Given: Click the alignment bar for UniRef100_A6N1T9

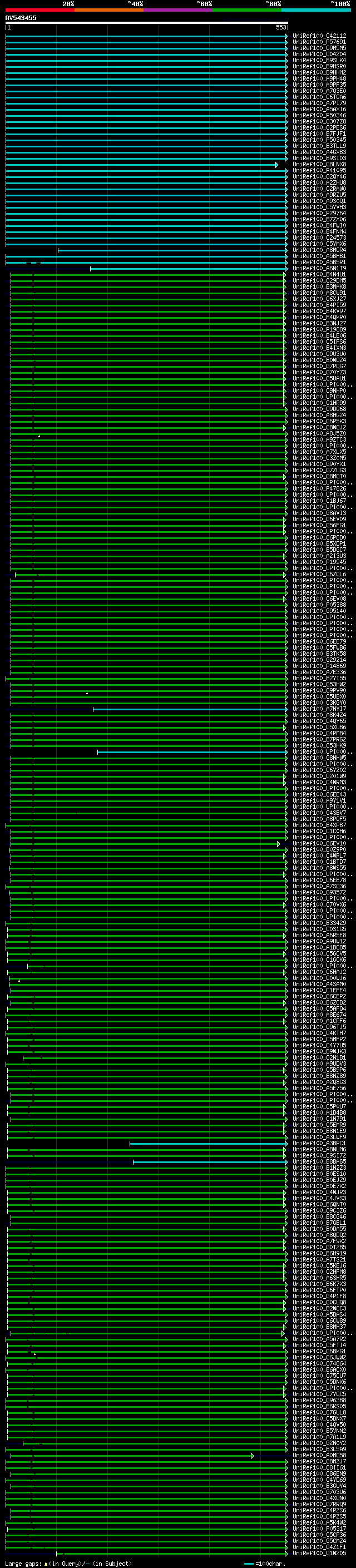Looking at the screenshot, I should point(189,269).
